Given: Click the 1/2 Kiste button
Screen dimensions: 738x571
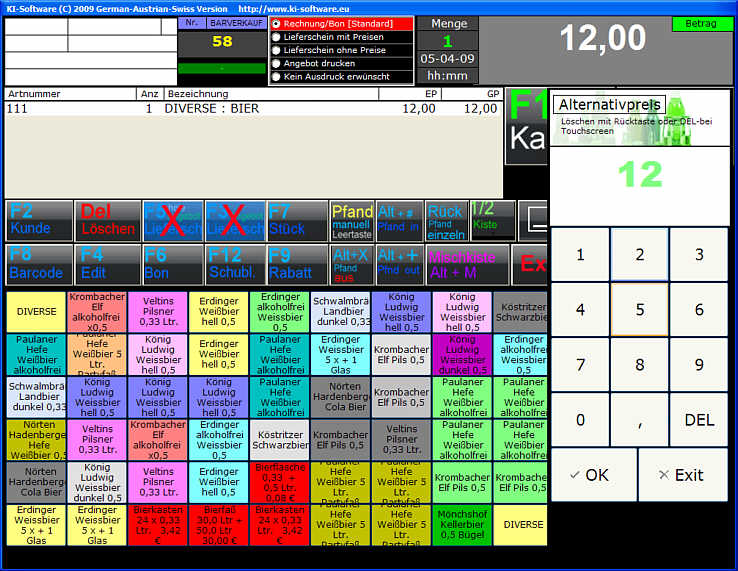Looking at the screenshot, I should 492,220.
